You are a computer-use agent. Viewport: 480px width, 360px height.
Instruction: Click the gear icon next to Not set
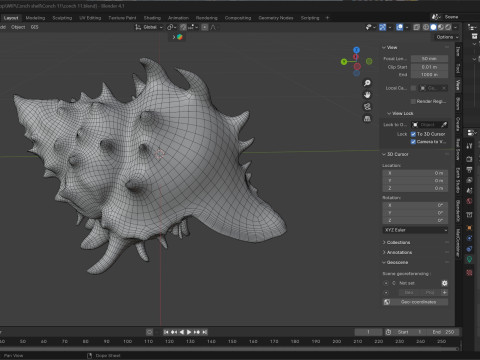tap(444, 283)
